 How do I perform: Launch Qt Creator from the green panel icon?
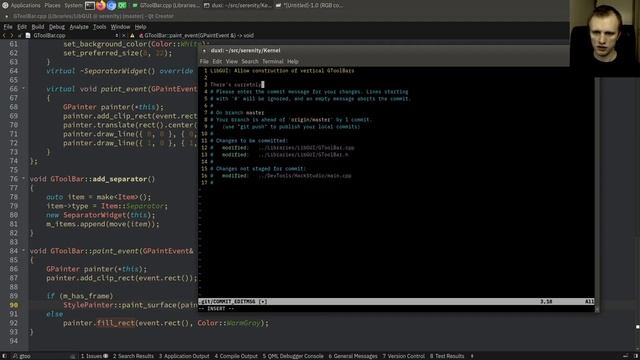(122, 5)
